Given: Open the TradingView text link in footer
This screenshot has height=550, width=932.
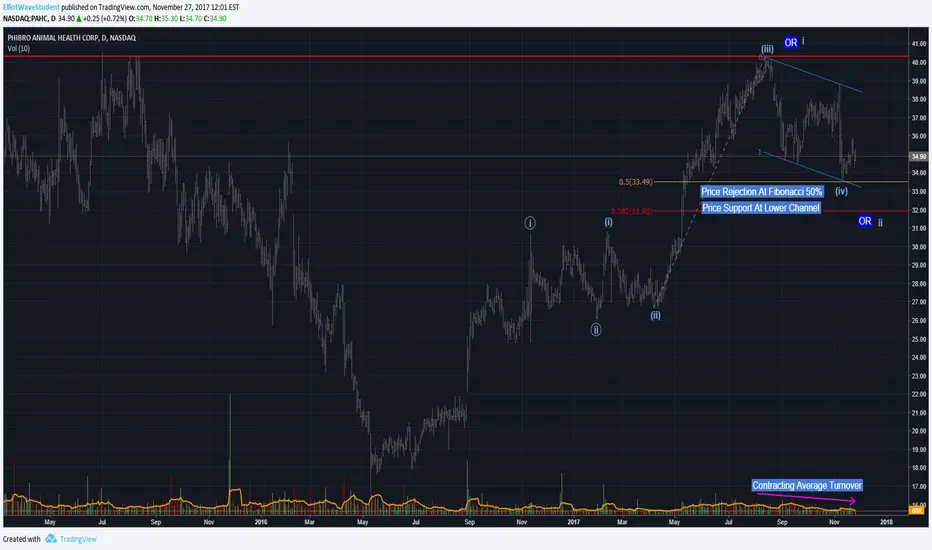Looking at the screenshot, I should 78,539.
